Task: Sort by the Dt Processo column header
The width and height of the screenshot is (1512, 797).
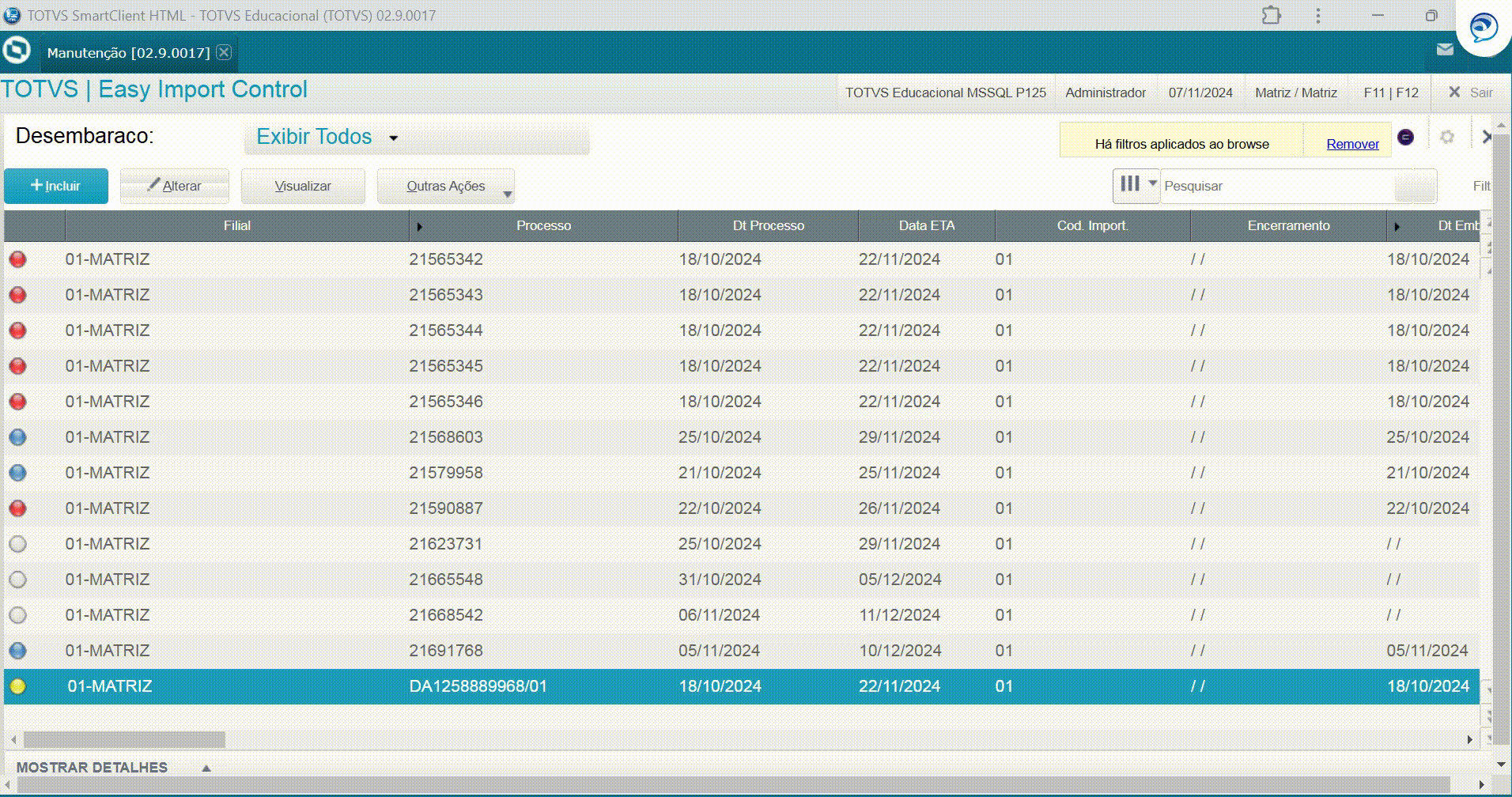Action: point(768,226)
